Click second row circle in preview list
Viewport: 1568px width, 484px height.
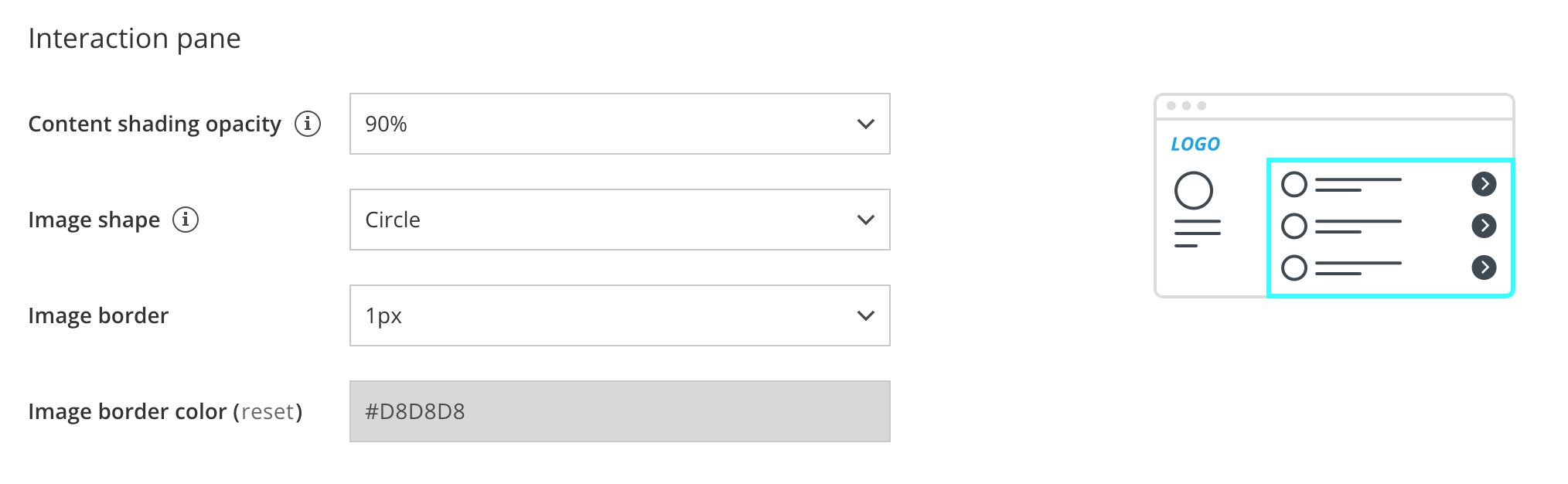(x=1294, y=227)
